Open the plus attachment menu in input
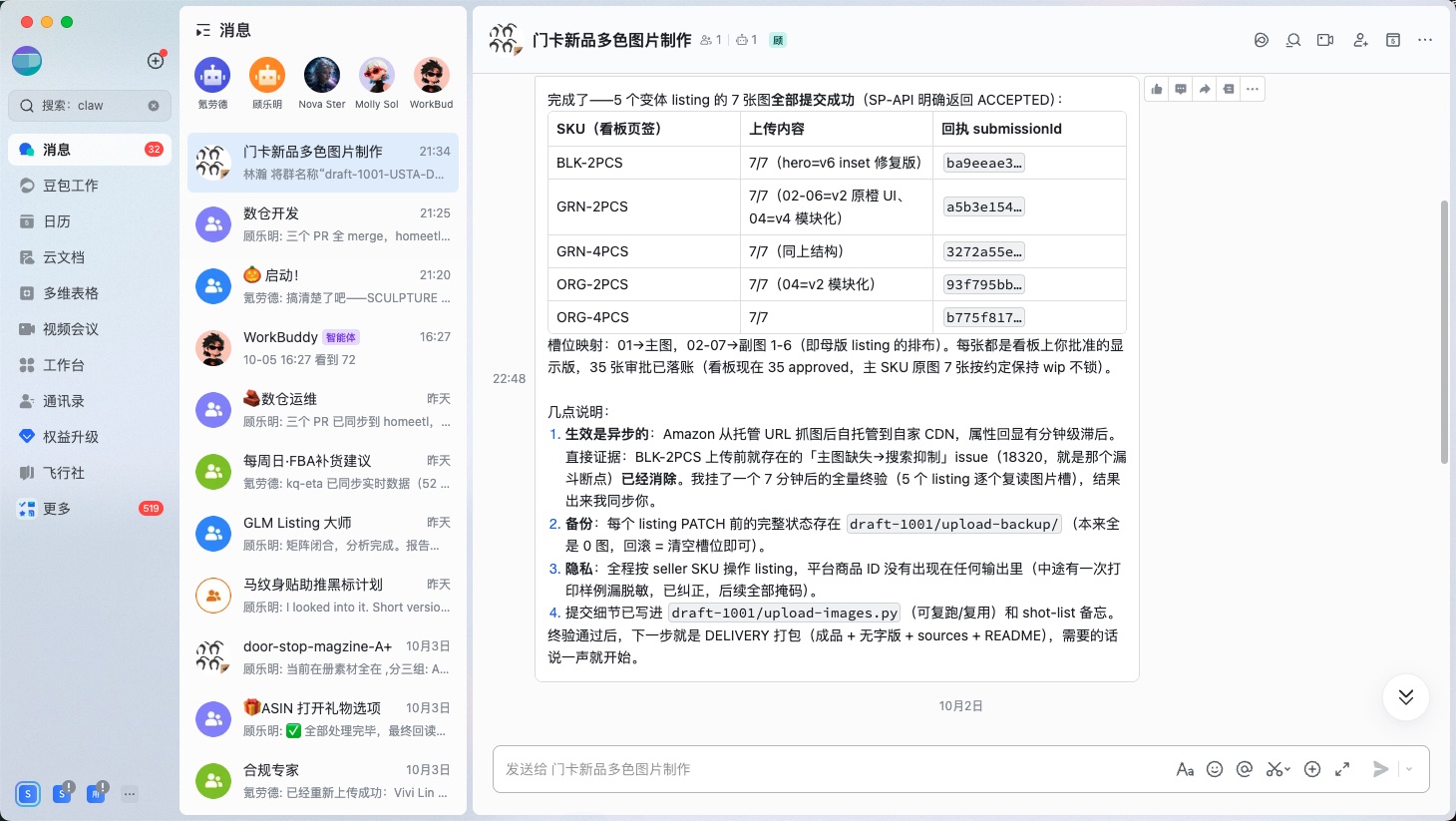This screenshot has width=1456, height=821. [x=1312, y=769]
